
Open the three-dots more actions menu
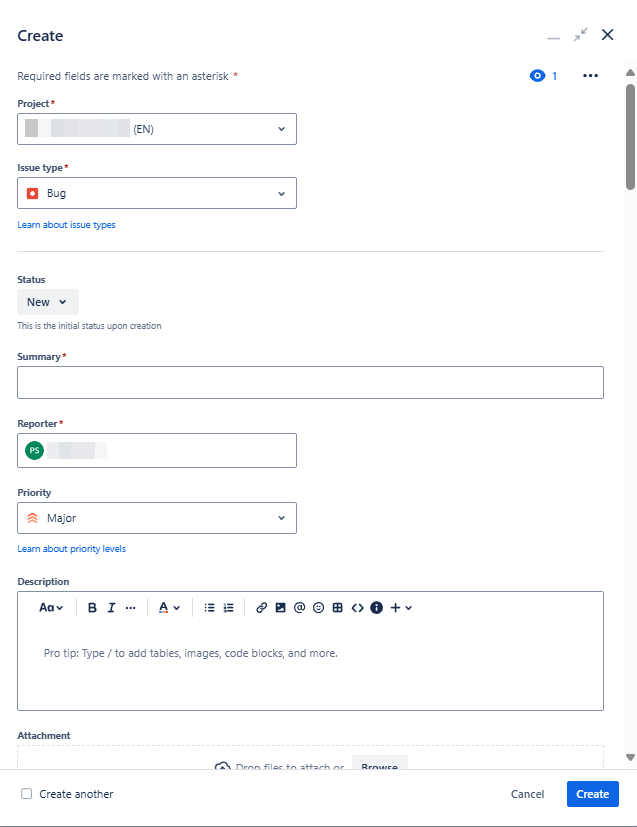click(591, 76)
